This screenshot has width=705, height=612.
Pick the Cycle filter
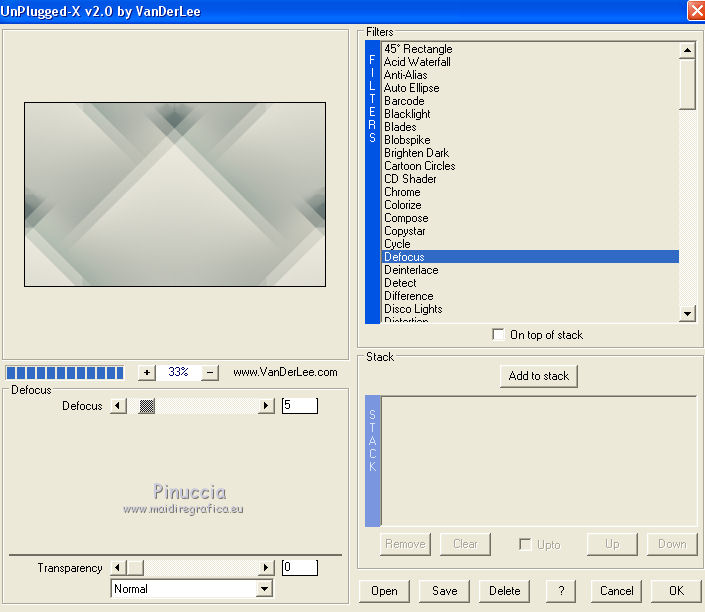coord(530,244)
